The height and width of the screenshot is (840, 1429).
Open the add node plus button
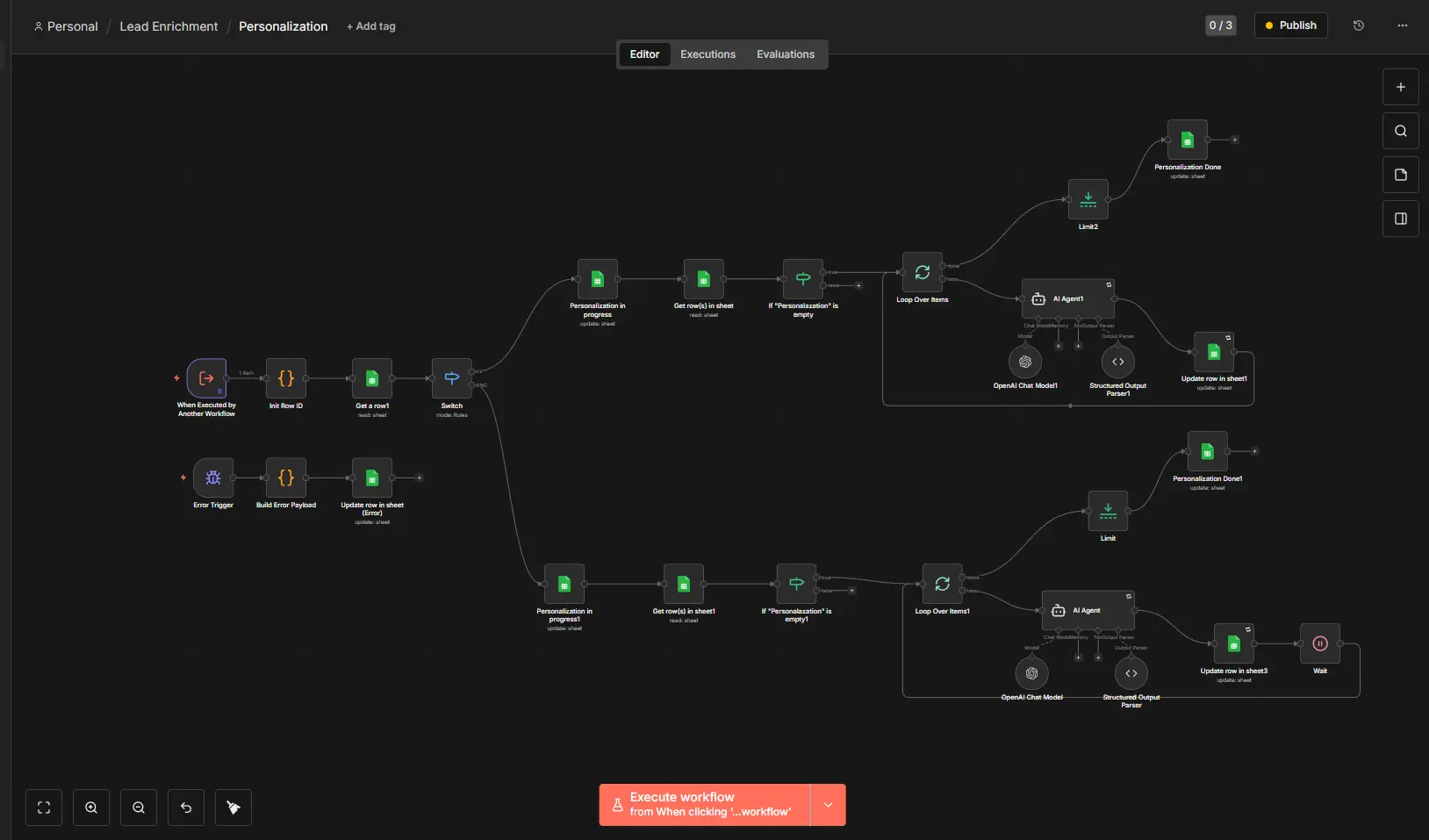[x=1401, y=87]
